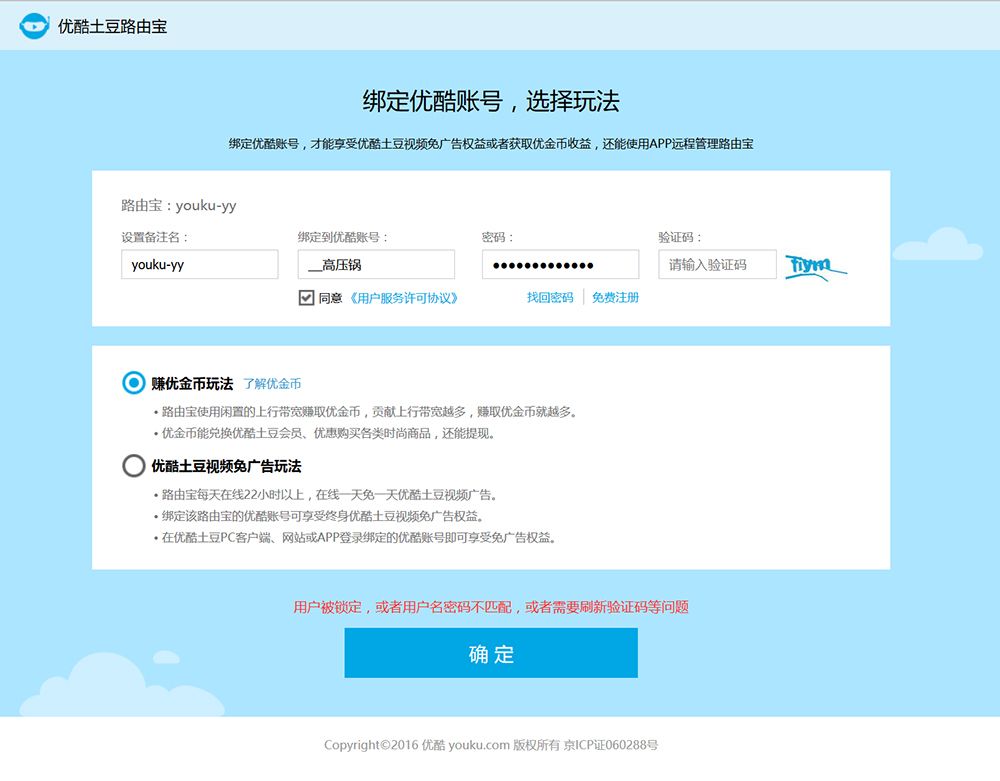Click the 路由宝：youku-yy device name text

tap(179, 205)
